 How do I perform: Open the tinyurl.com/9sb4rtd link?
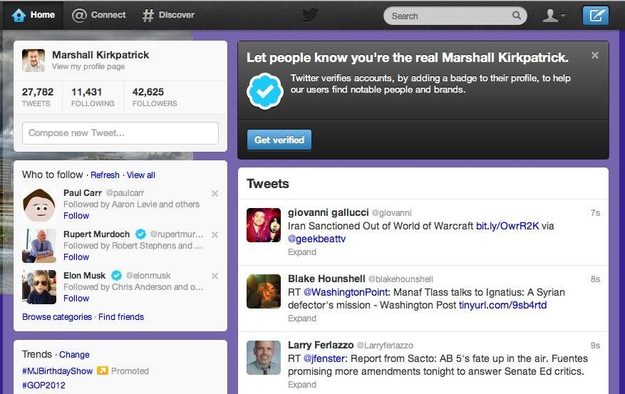point(503,305)
